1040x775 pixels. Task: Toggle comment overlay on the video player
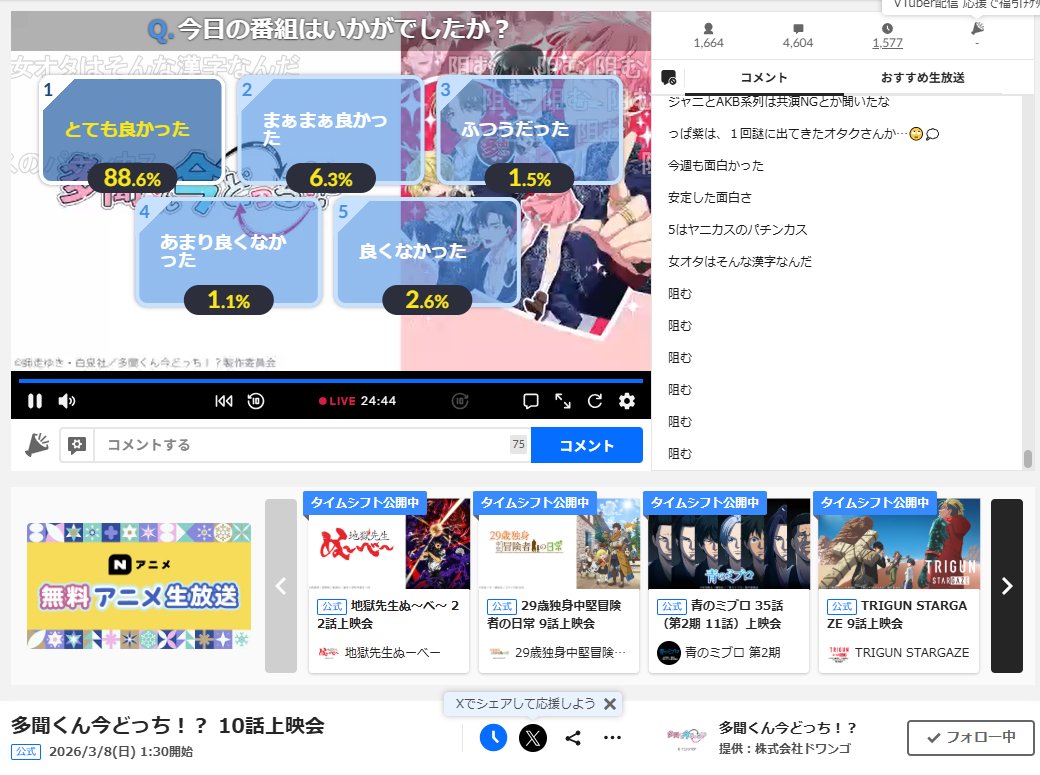[530, 400]
